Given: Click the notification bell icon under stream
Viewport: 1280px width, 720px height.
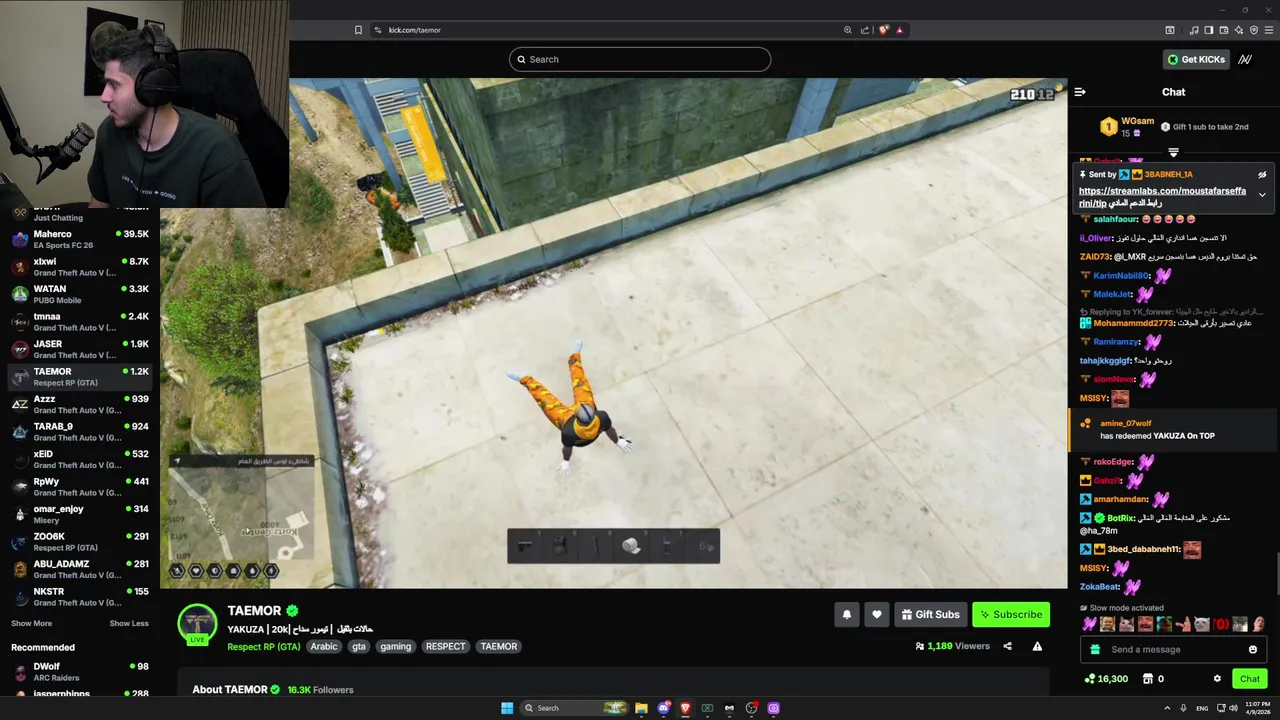Looking at the screenshot, I should [847, 615].
